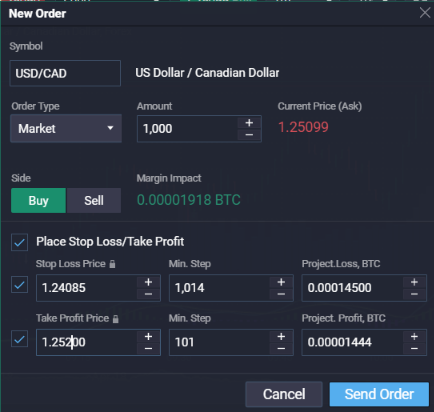This screenshot has width=434, height=412.
Task: Click the Send Order button
Action: click(379, 394)
